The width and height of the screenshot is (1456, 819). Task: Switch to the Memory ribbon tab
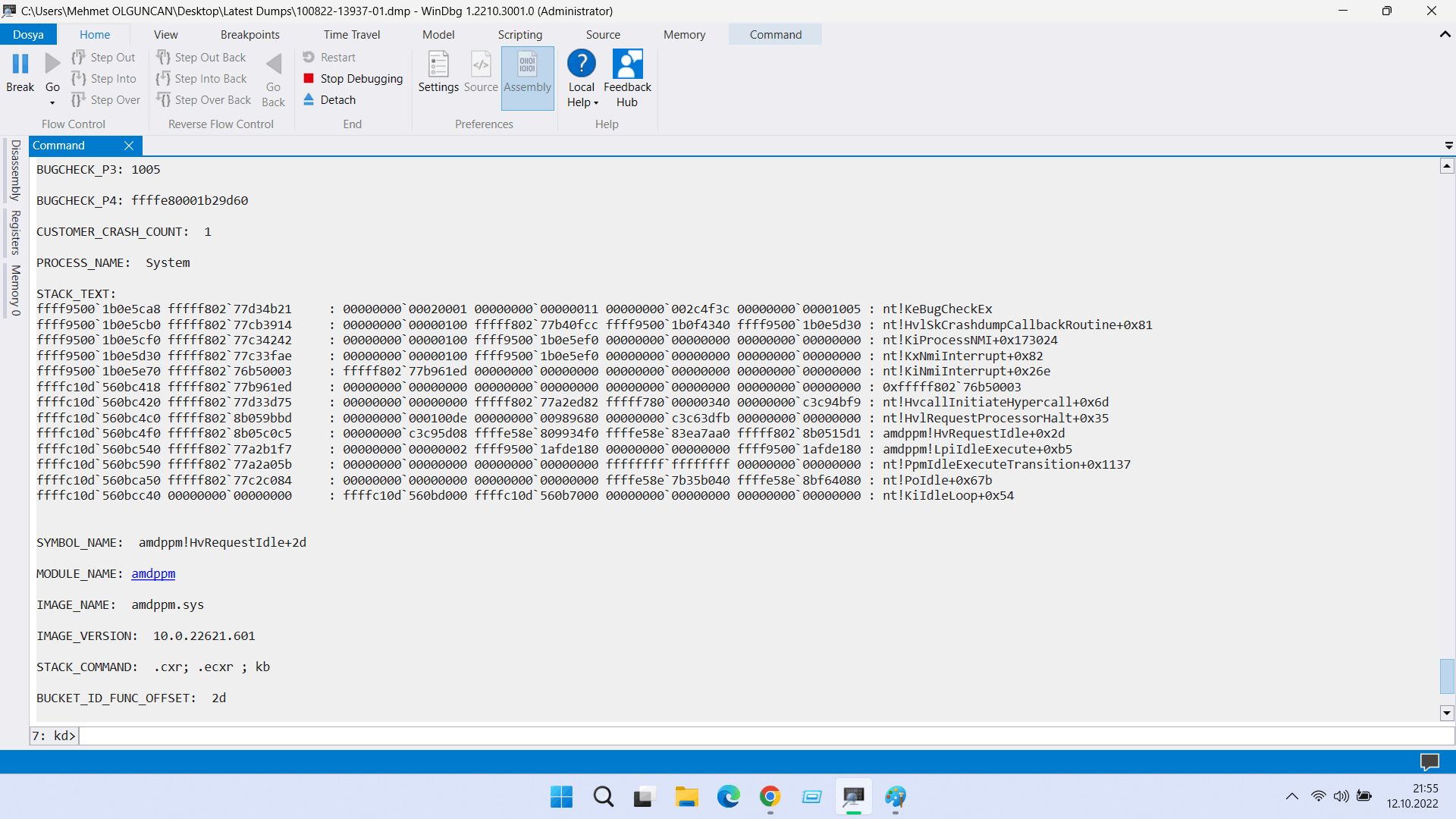click(x=684, y=34)
